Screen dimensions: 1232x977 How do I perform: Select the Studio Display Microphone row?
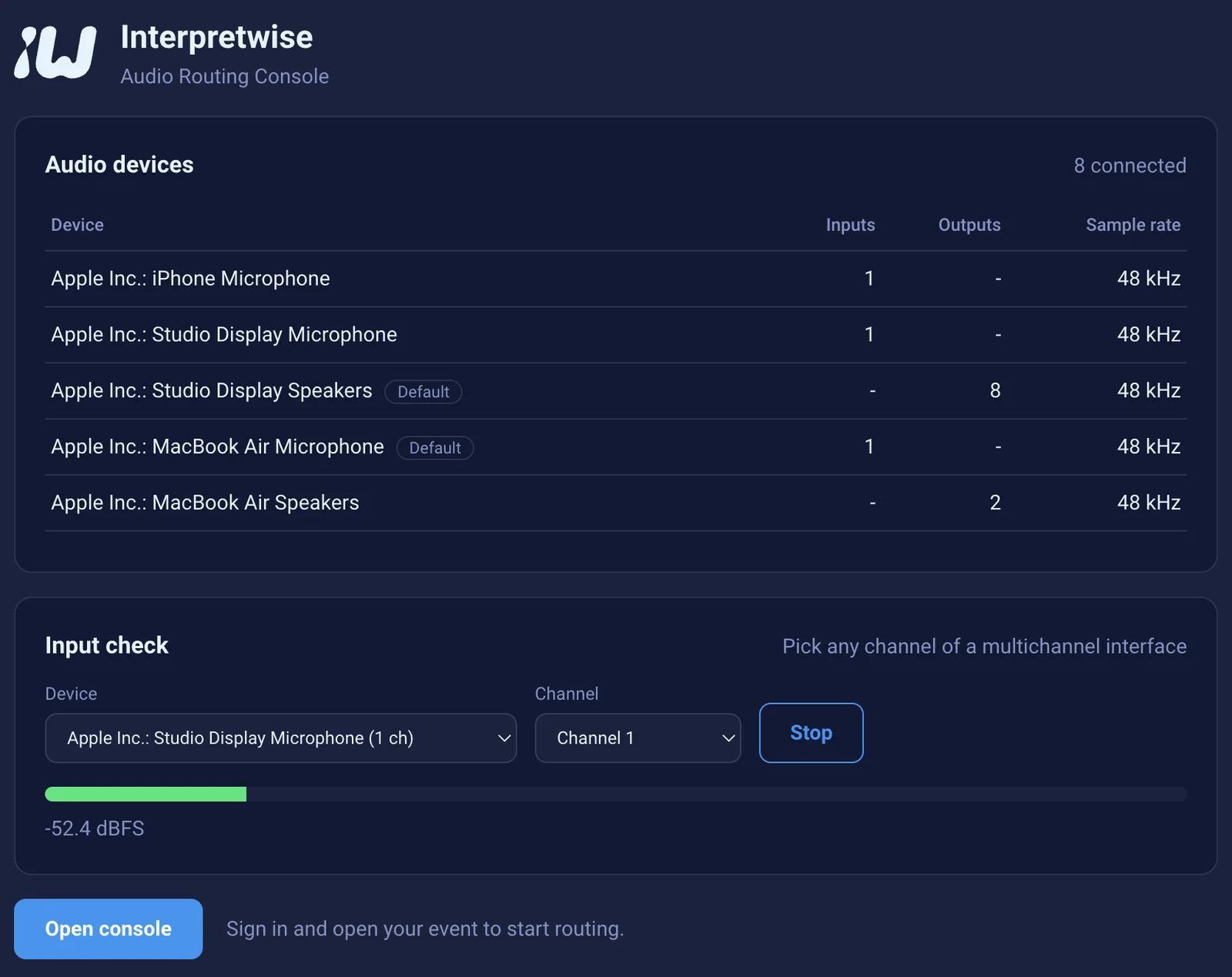(616, 335)
